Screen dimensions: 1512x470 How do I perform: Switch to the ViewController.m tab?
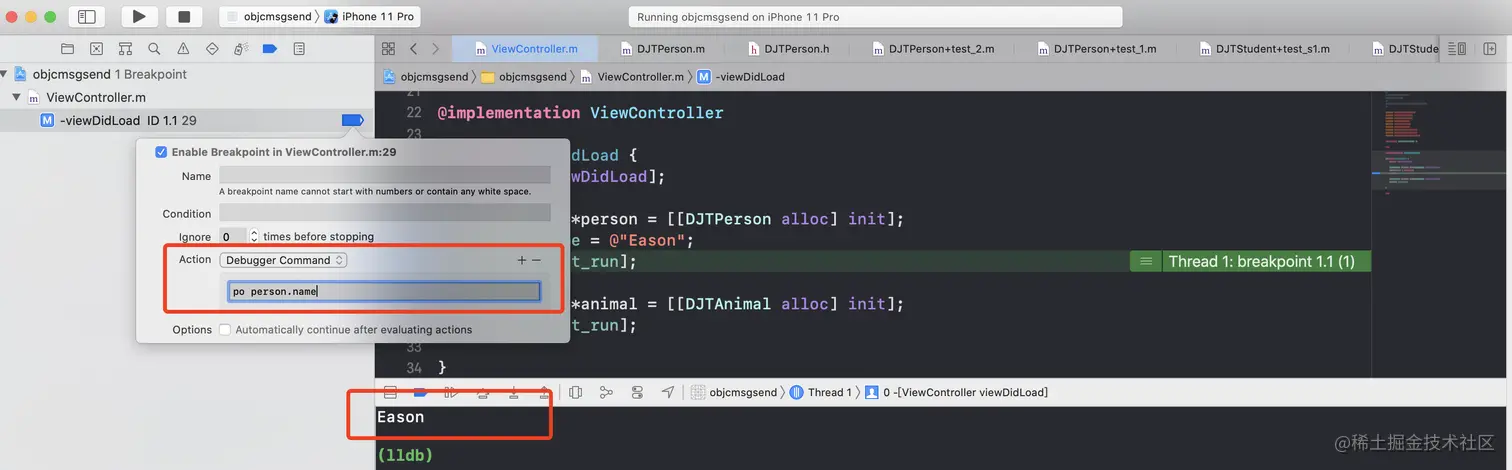525,48
